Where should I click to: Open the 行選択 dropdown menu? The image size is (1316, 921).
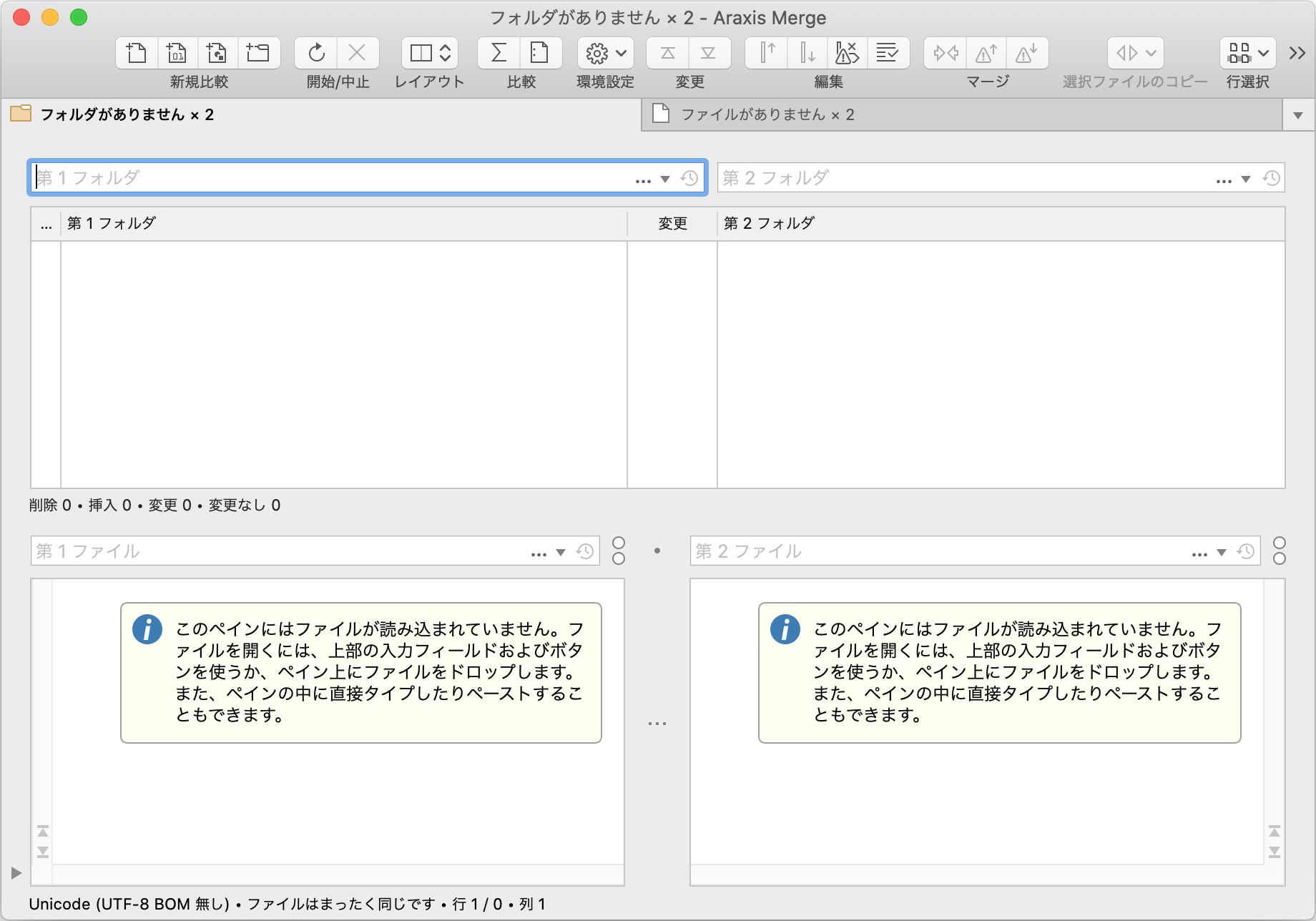click(1248, 53)
